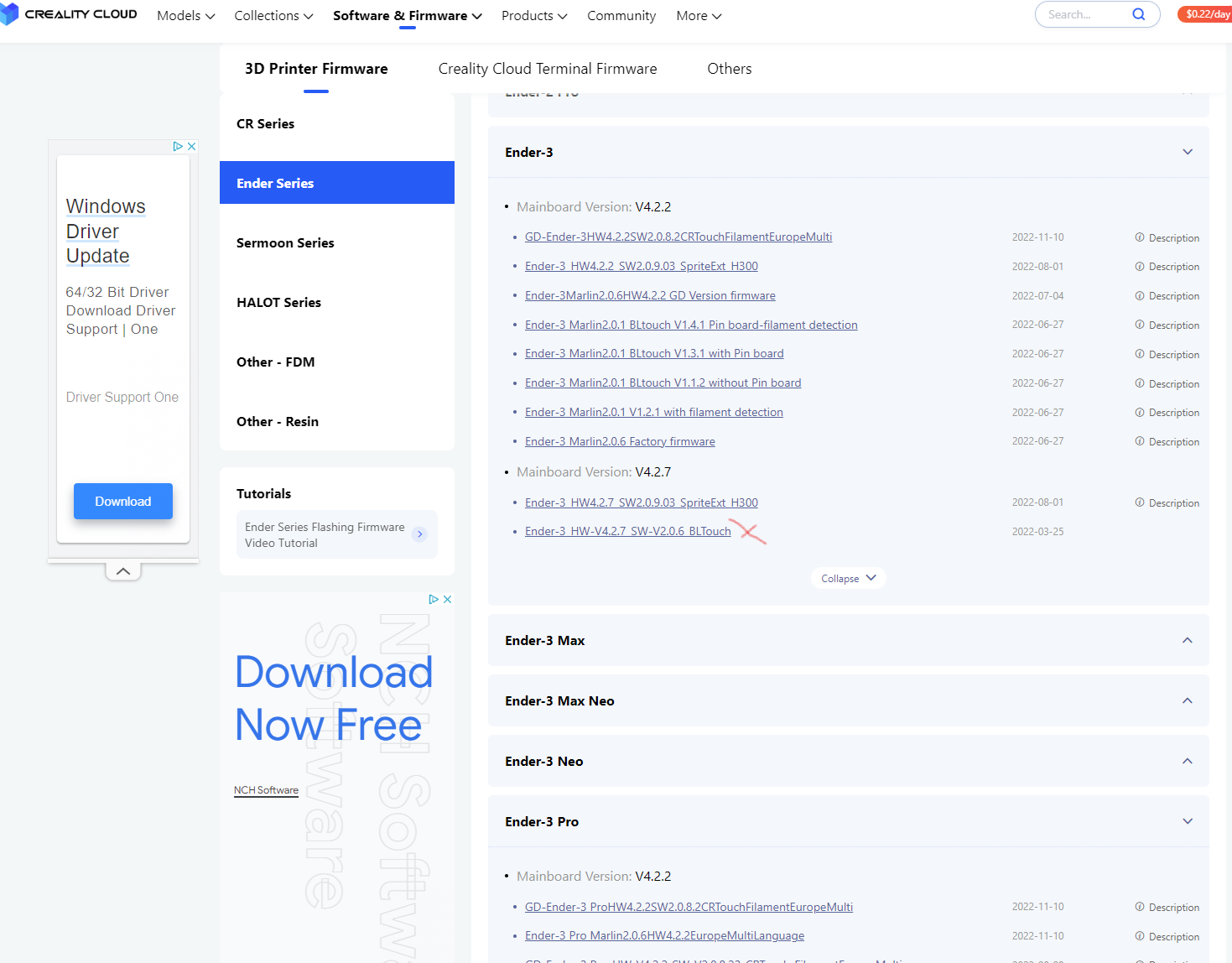The image size is (1232, 963).
Task: Open Description for Ender-3 HW4.2.2 SpriteExt H300
Action: click(1167, 267)
